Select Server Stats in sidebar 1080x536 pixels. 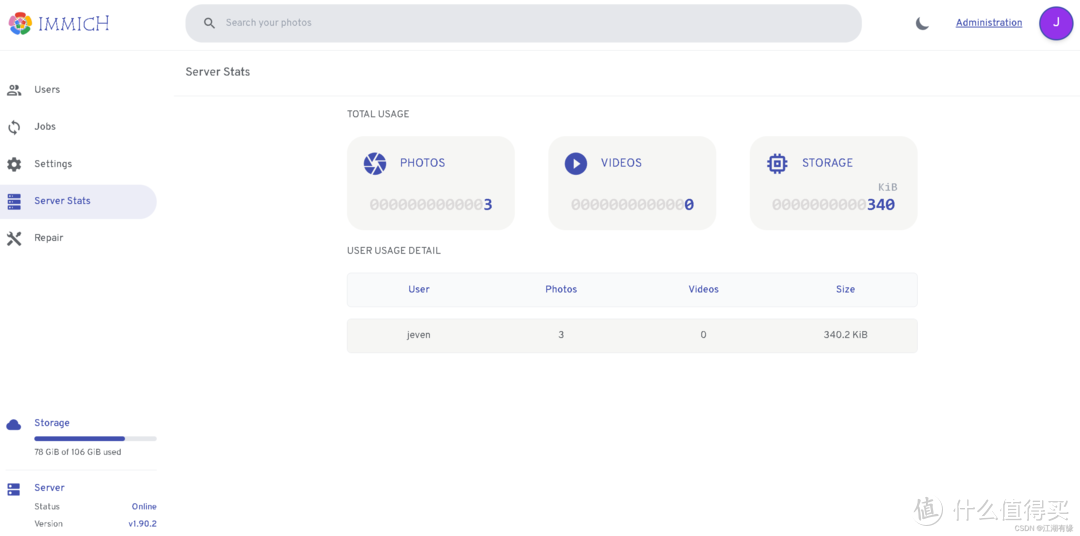(x=62, y=201)
